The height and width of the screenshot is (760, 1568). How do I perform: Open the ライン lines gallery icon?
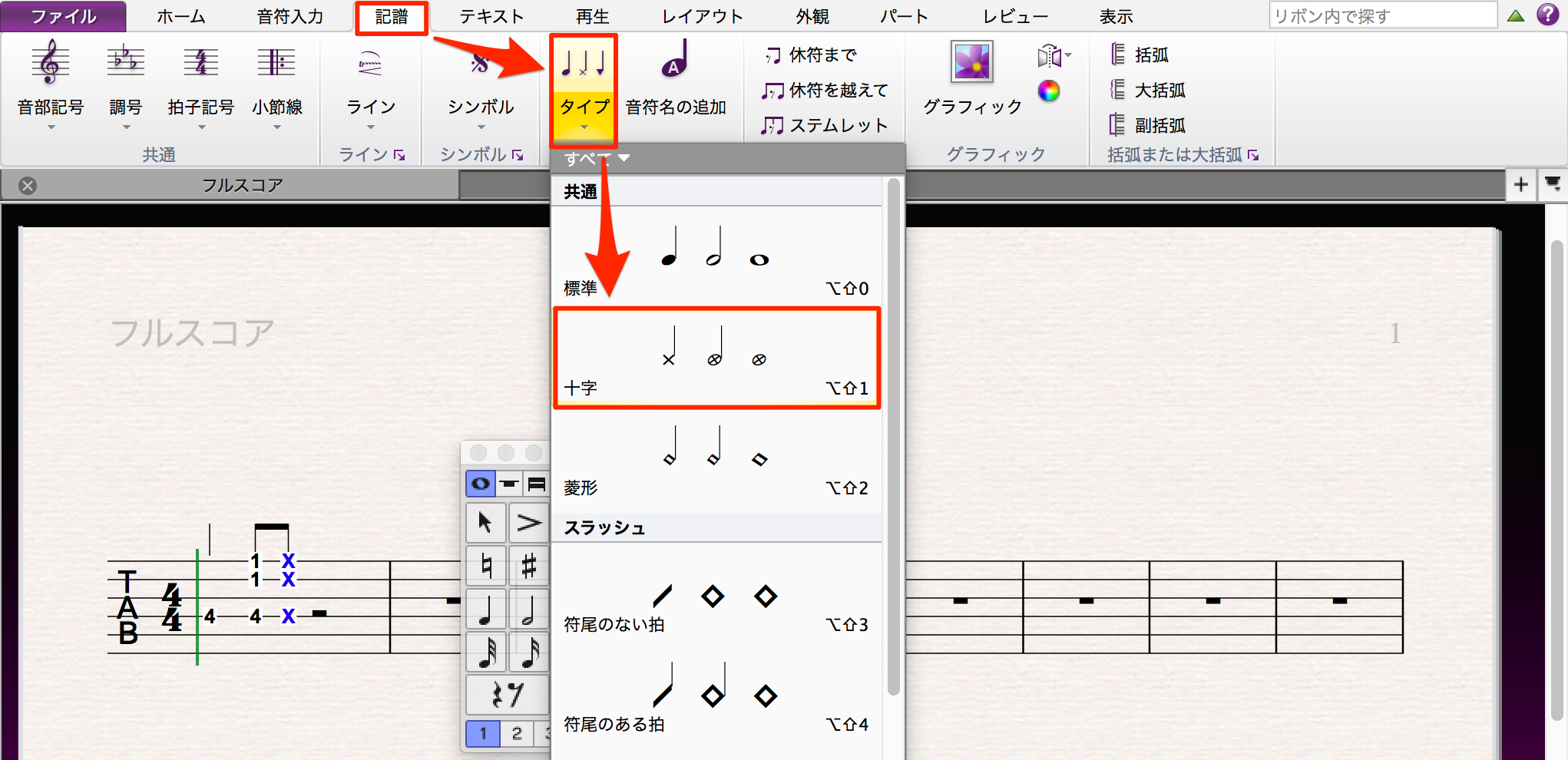(370, 64)
